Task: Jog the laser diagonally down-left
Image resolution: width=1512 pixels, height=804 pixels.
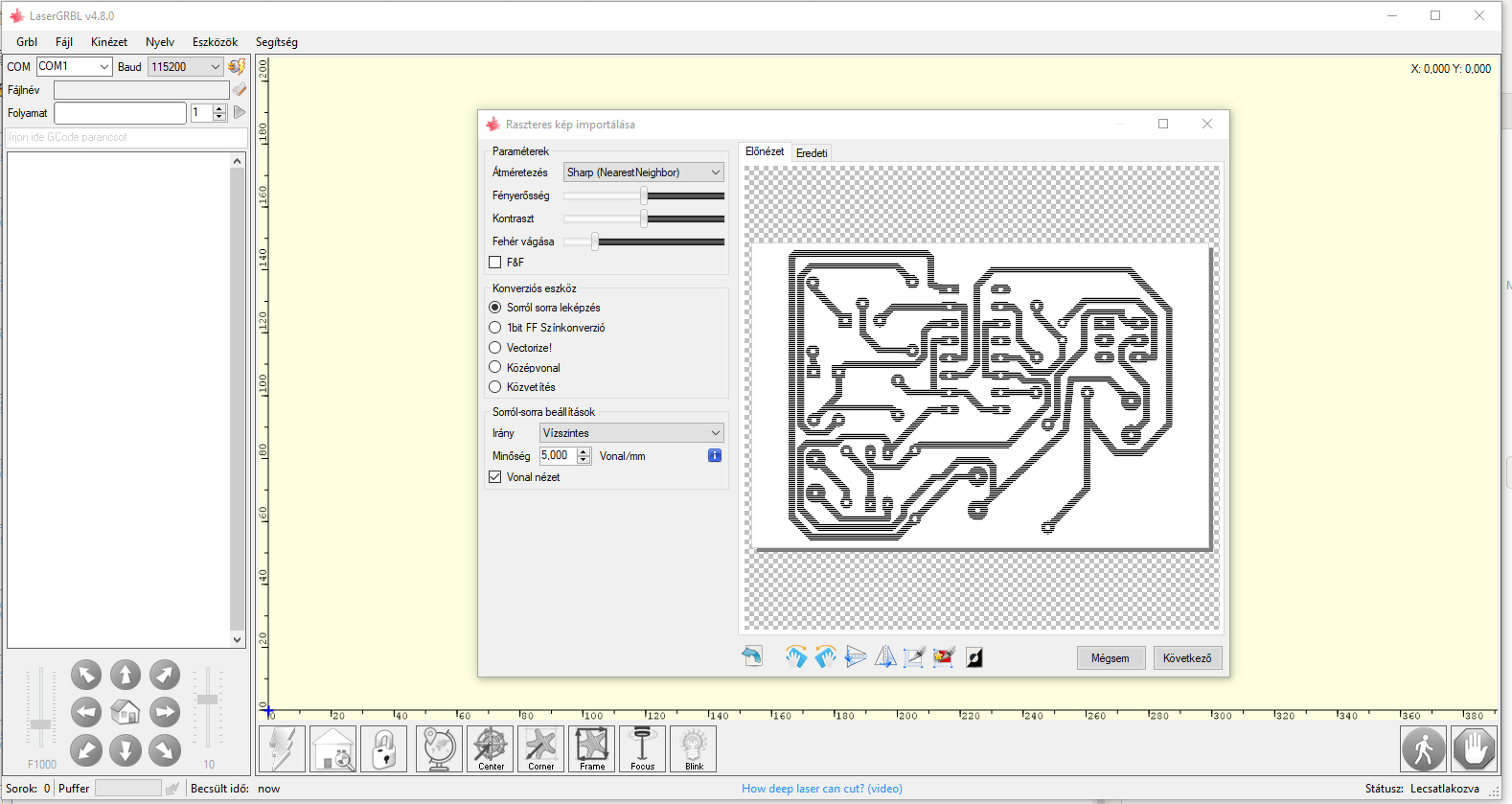Action: click(86, 750)
